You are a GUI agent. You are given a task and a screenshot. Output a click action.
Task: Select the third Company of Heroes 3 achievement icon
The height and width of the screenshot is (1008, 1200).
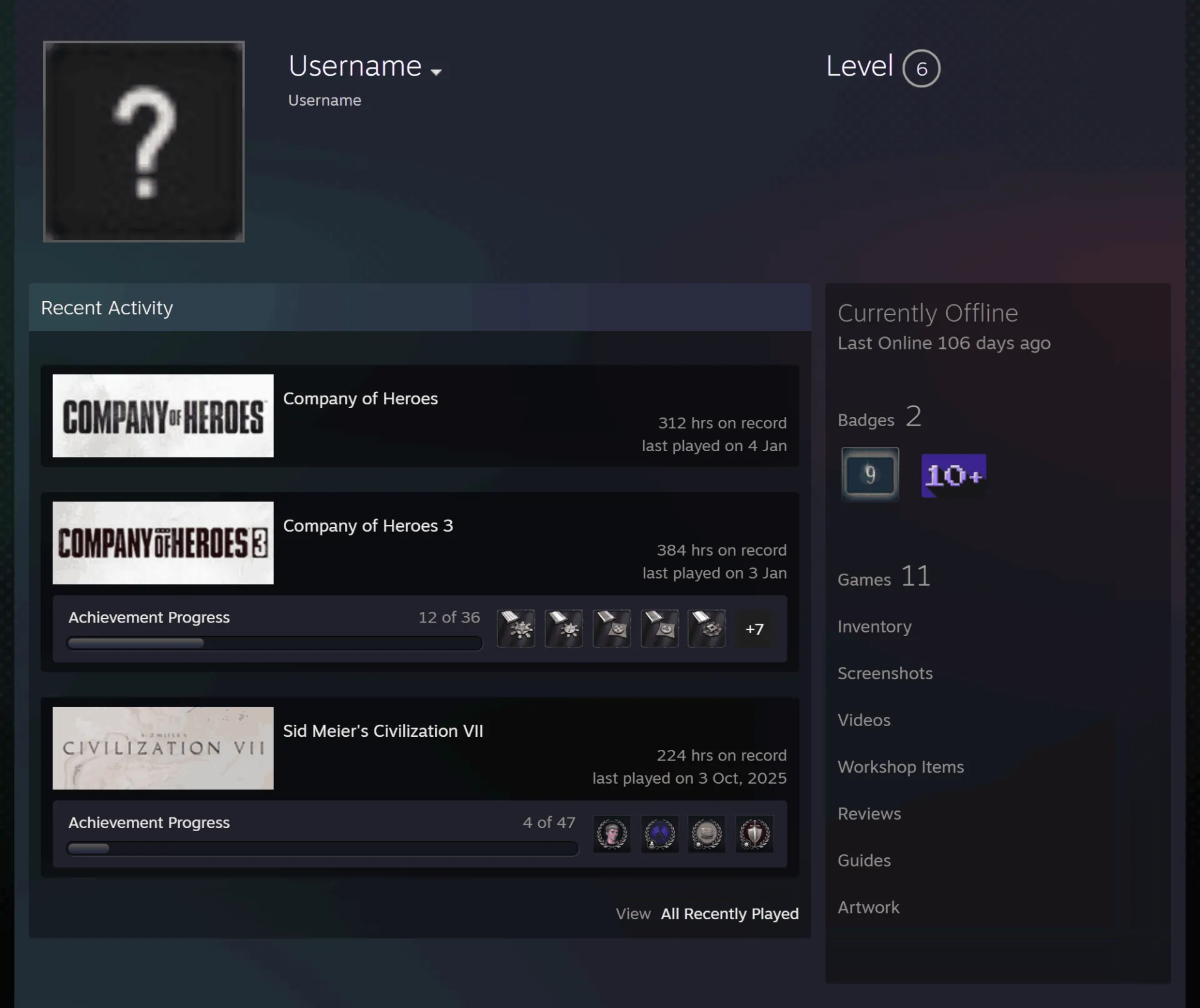(612, 629)
